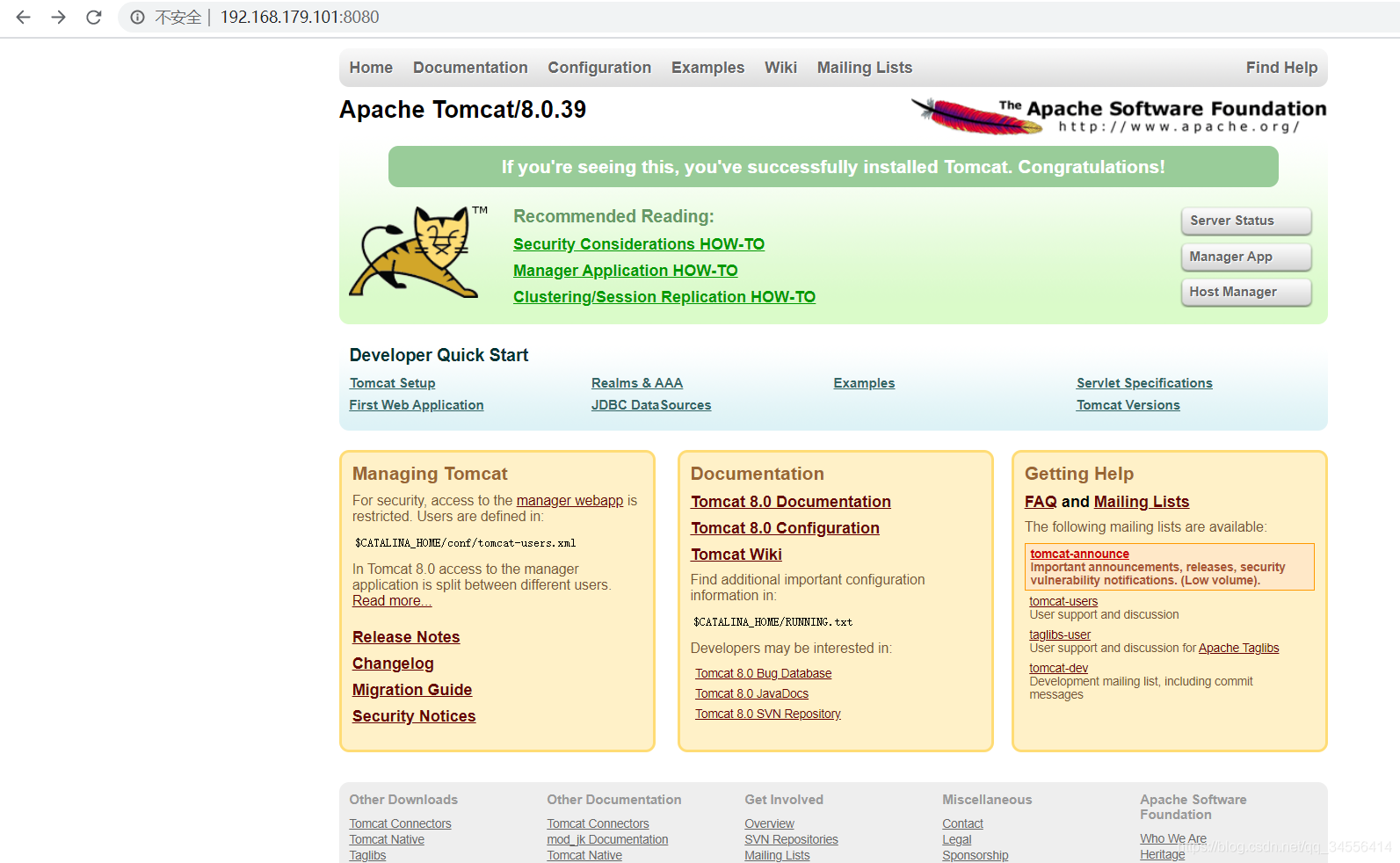The width and height of the screenshot is (1400, 863).
Task: Go back with the browser back arrow
Action: 24,17
